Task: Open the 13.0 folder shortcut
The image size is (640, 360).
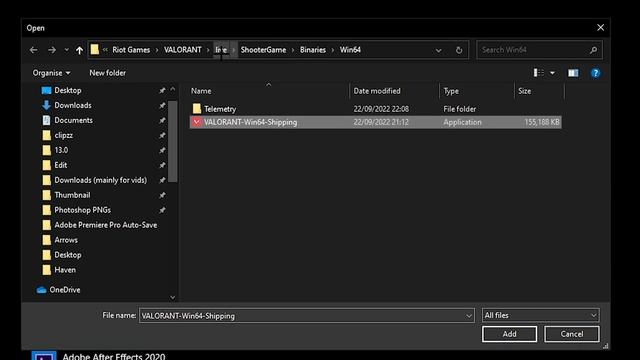Action: click(x=61, y=150)
